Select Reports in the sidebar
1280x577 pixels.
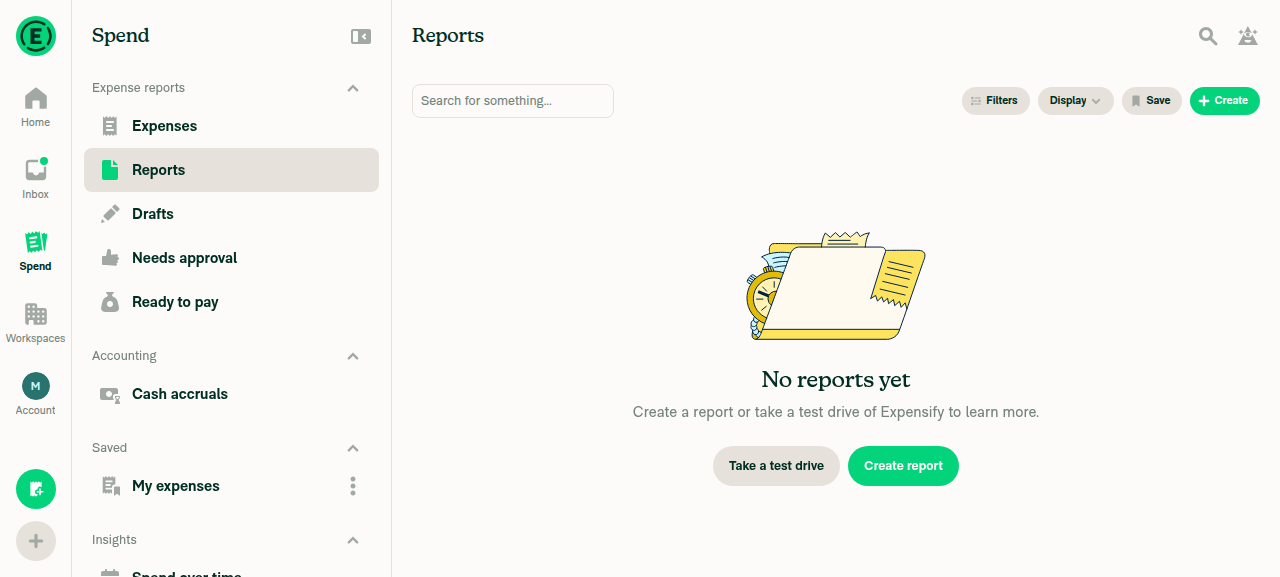pos(231,170)
